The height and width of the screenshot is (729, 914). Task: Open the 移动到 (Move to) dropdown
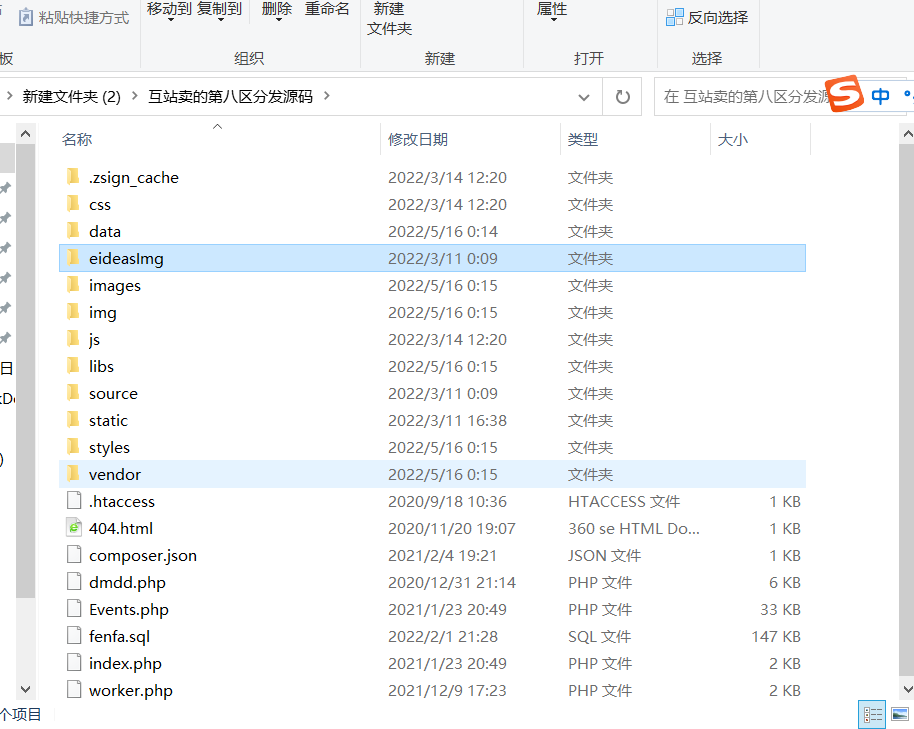[170, 14]
